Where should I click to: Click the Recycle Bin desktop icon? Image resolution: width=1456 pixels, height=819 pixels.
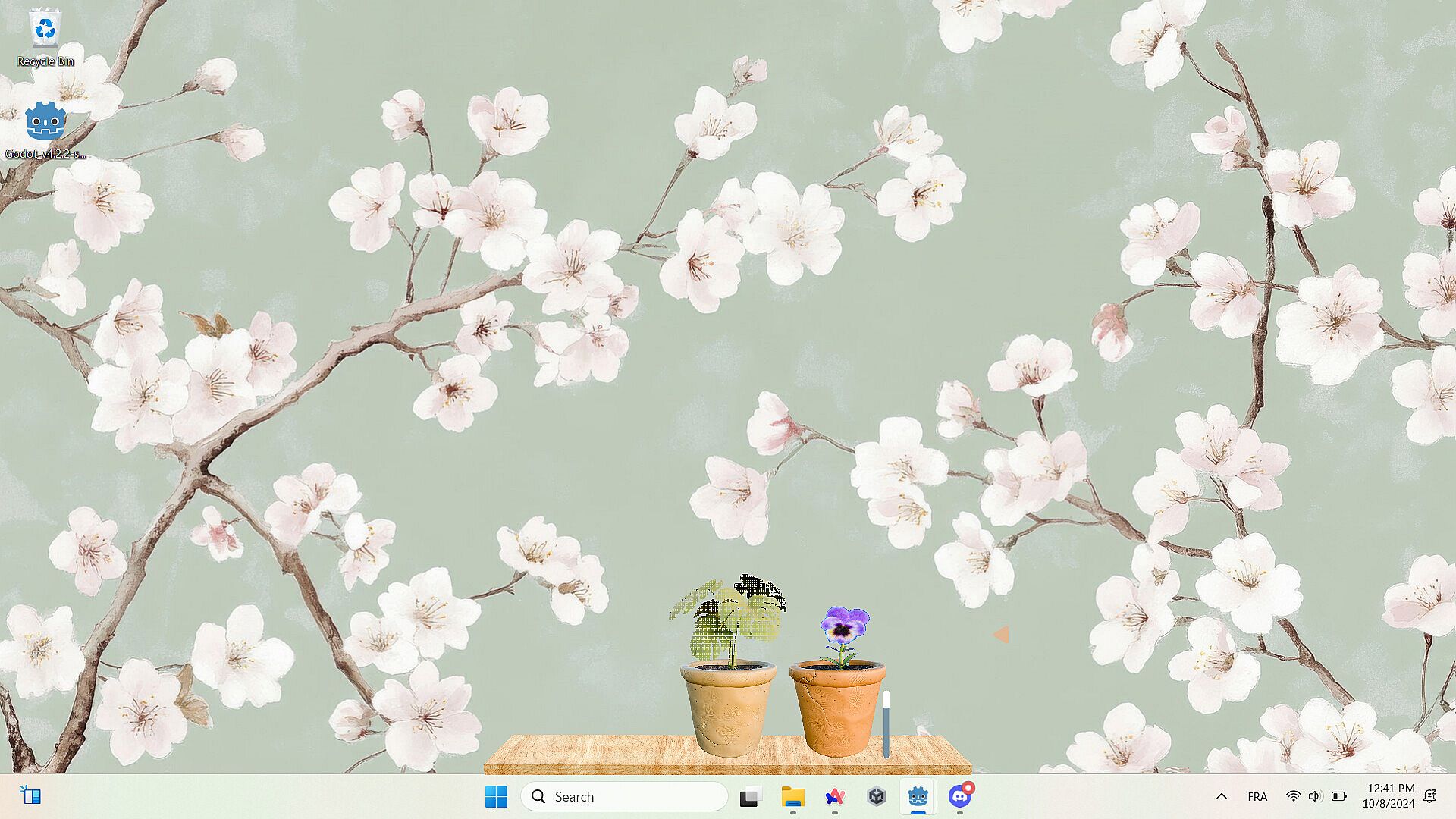pyautogui.click(x=45, y=38)
